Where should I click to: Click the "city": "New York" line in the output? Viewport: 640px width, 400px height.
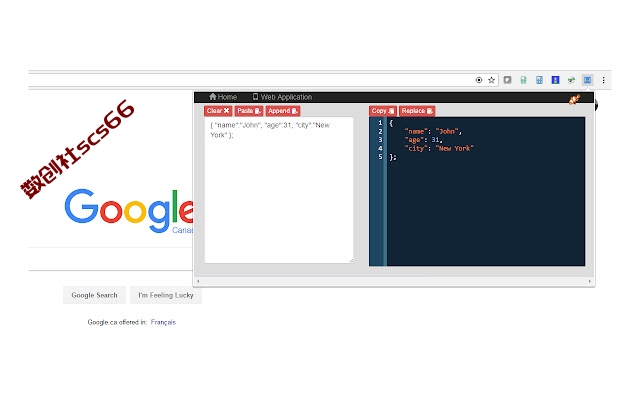pyautogui.click(x=439, y=149)
